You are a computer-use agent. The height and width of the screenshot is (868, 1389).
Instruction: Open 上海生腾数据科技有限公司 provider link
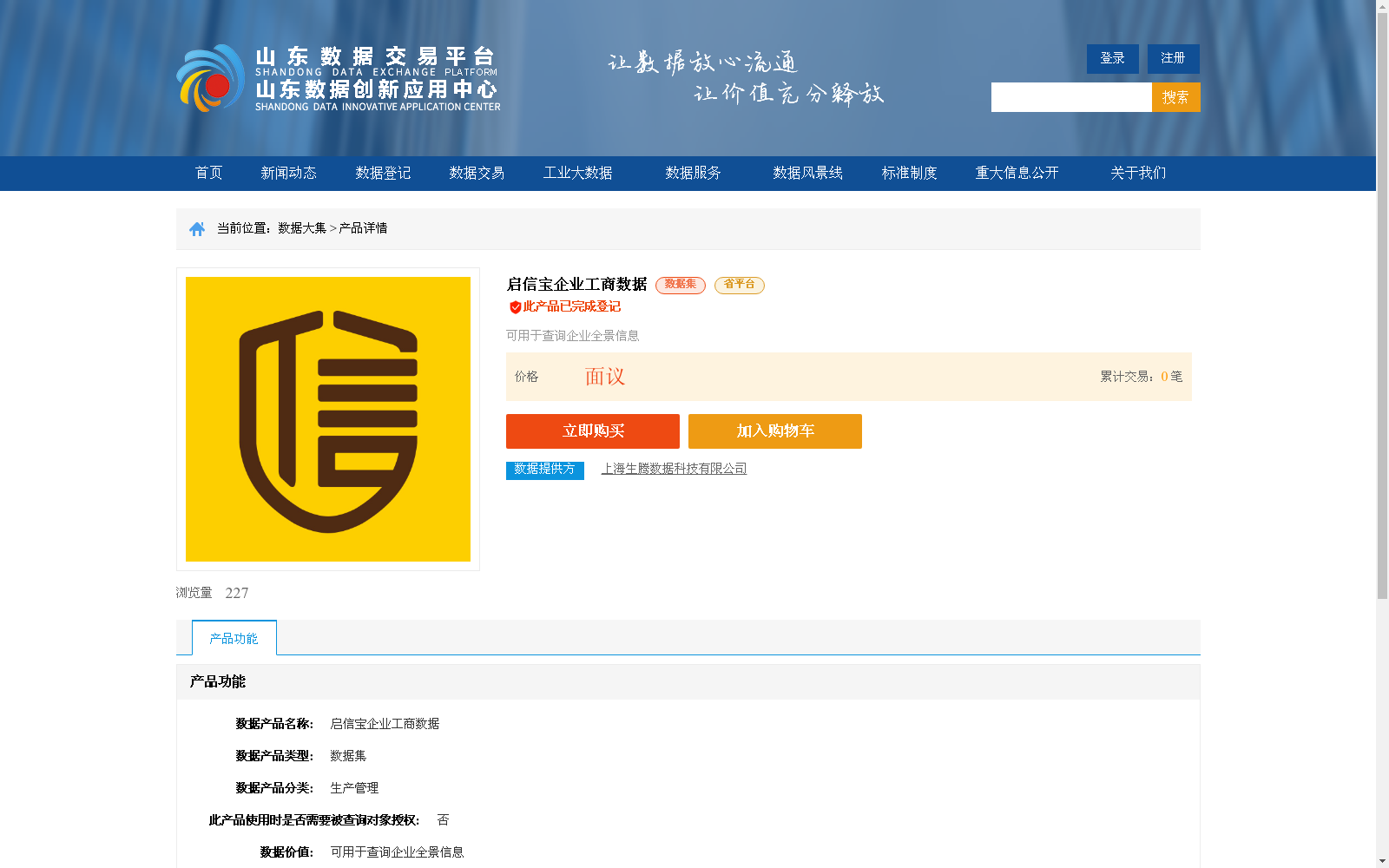click(x=674, y=469)
